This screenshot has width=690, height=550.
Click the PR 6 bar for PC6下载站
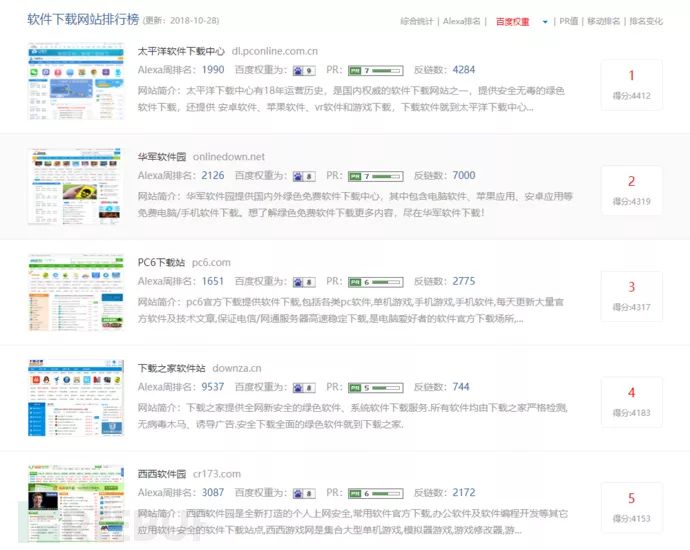pos(375,282)
